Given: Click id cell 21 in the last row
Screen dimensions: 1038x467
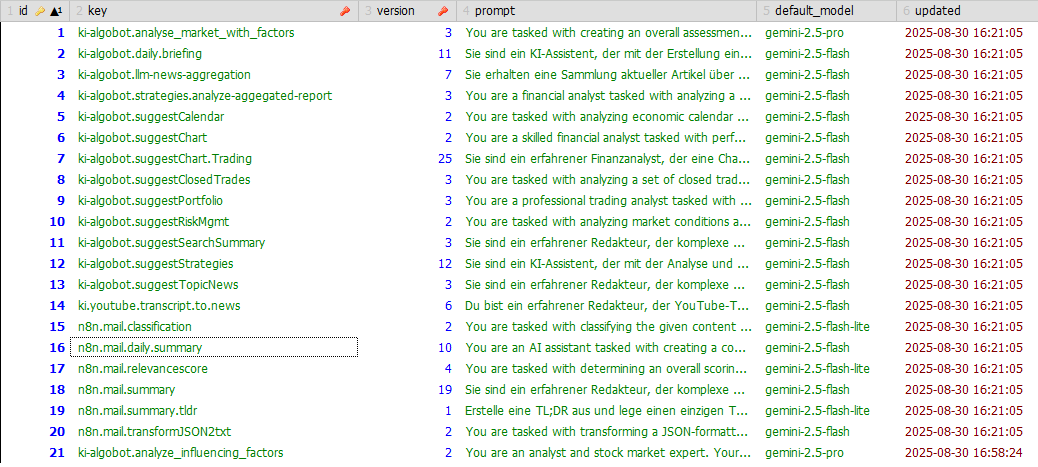Looking at the screenshot, I should tap(56, 453).
